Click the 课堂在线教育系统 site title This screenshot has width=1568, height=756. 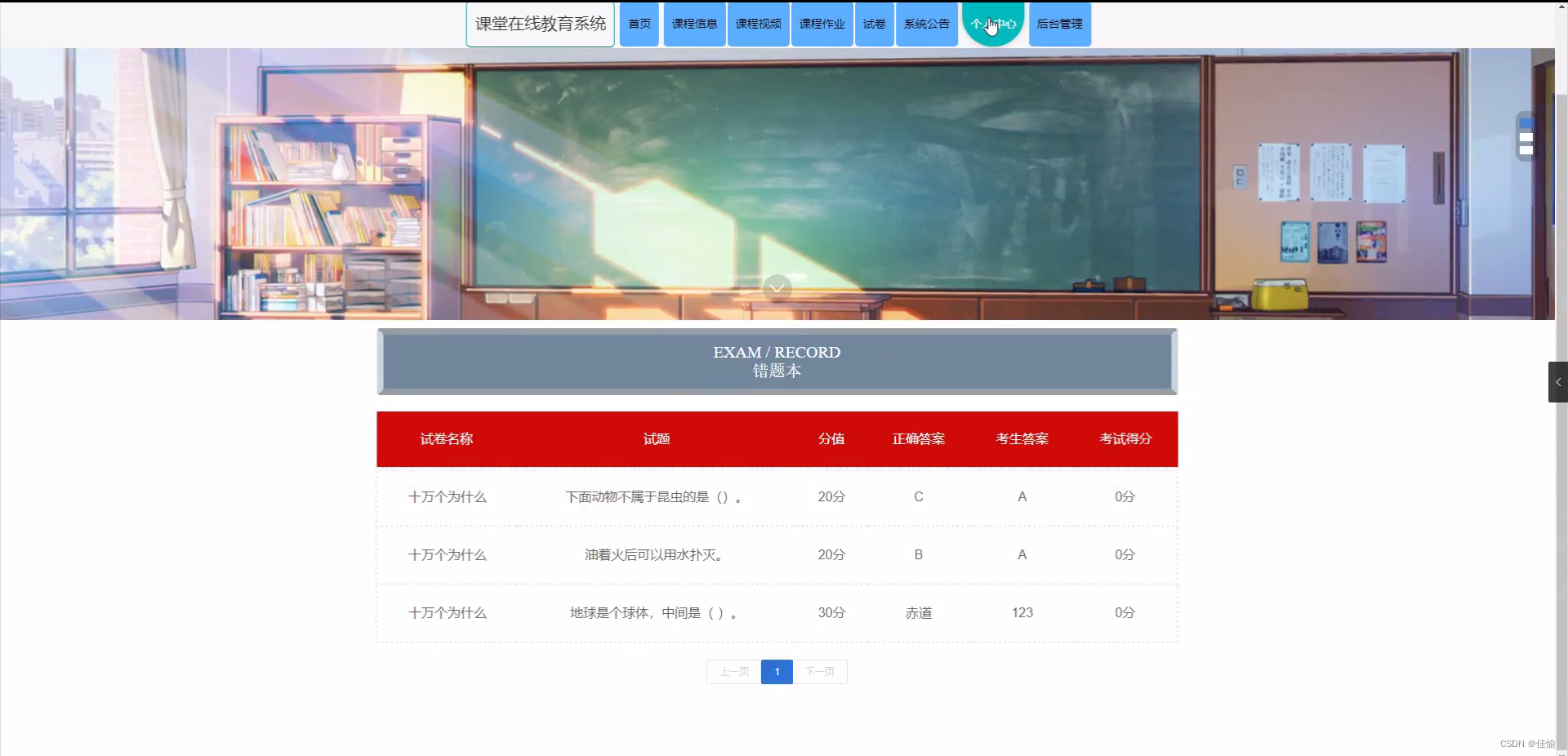point(539,24)
